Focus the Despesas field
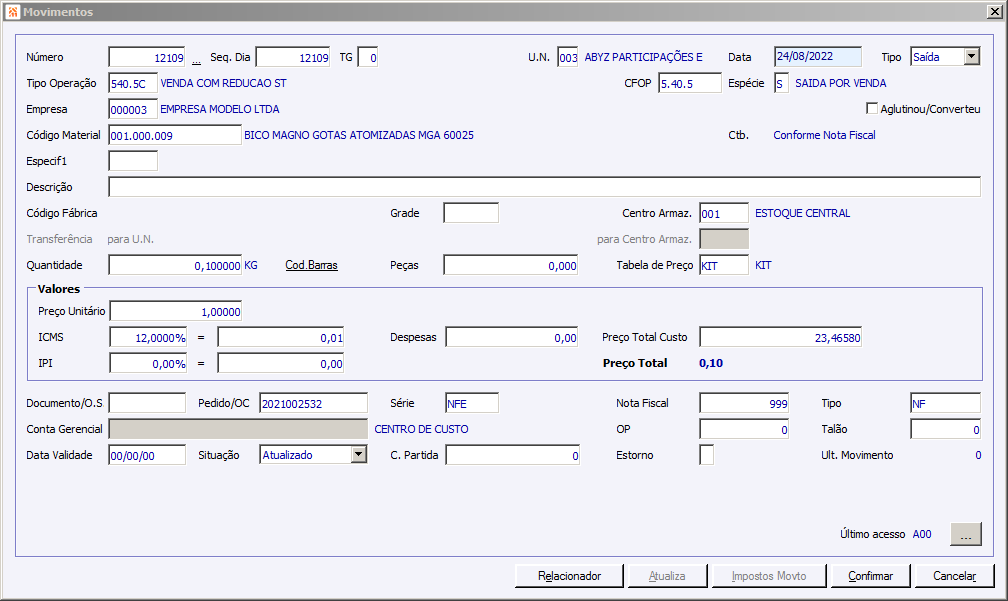Screen dimensions: 1008x601 tap(512, 337)
